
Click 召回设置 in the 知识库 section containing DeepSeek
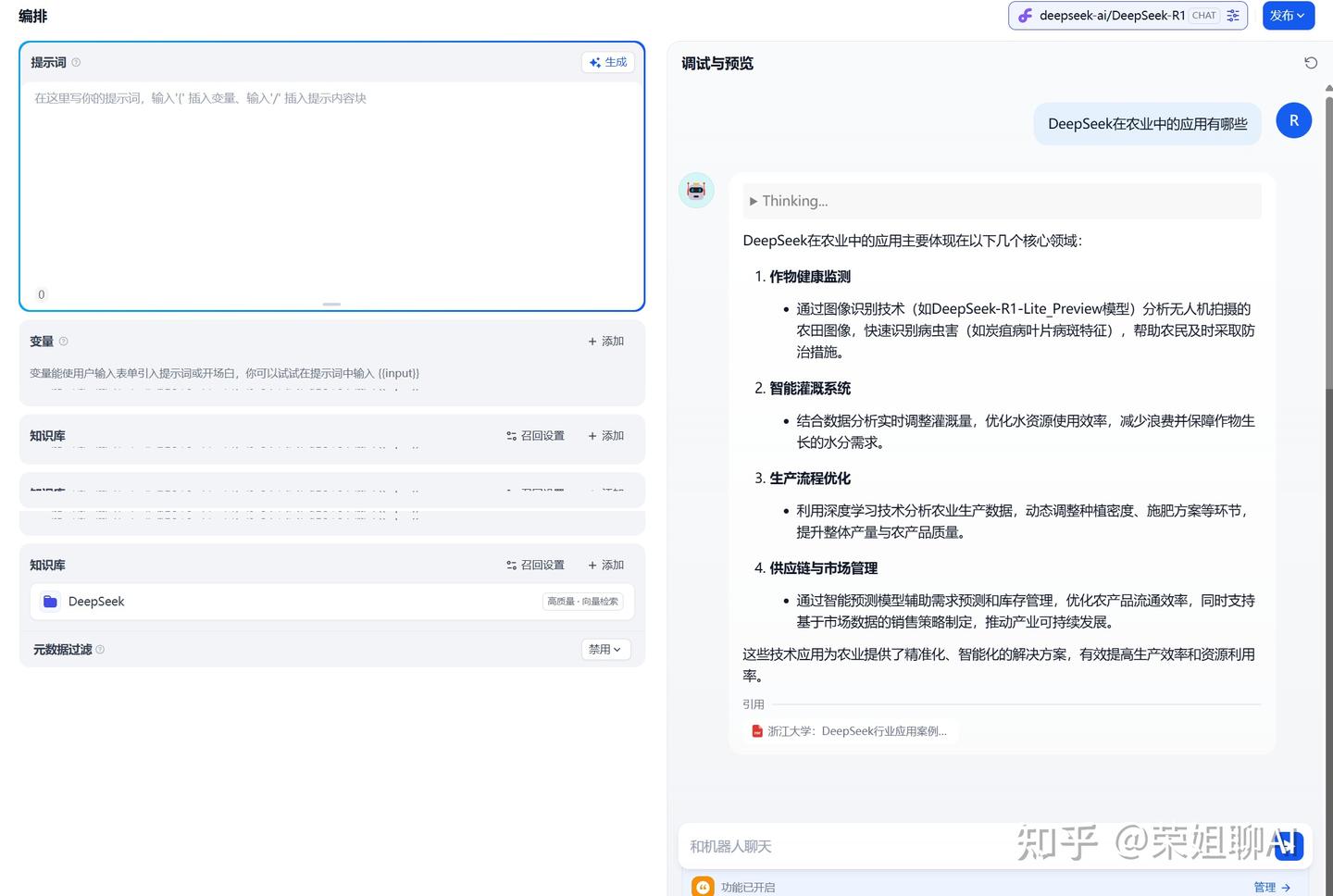coord(535,565)
